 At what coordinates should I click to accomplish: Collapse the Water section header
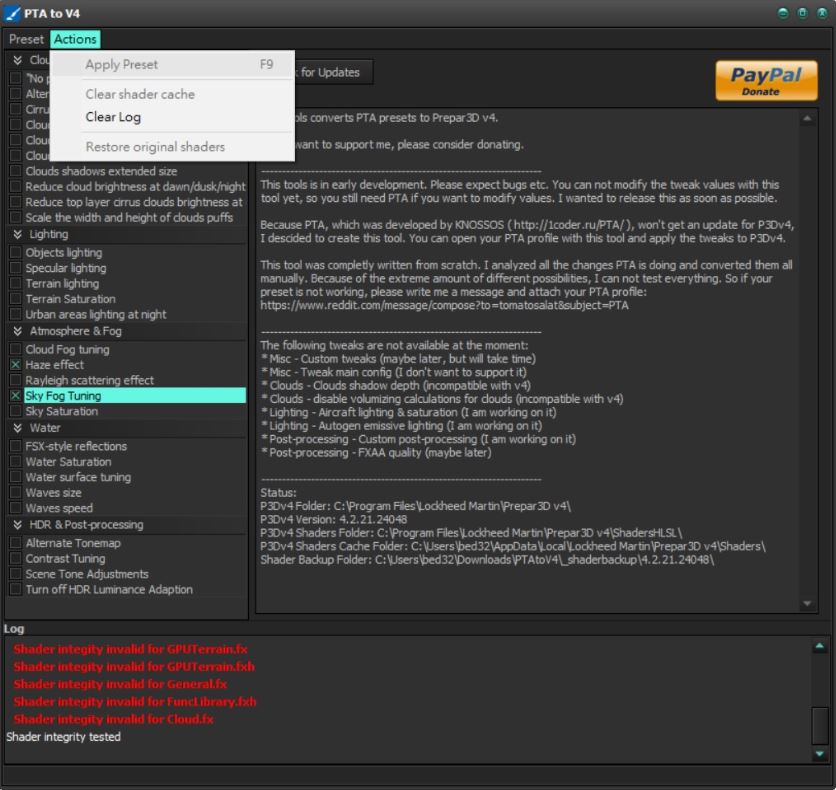[x=18, y=428]
